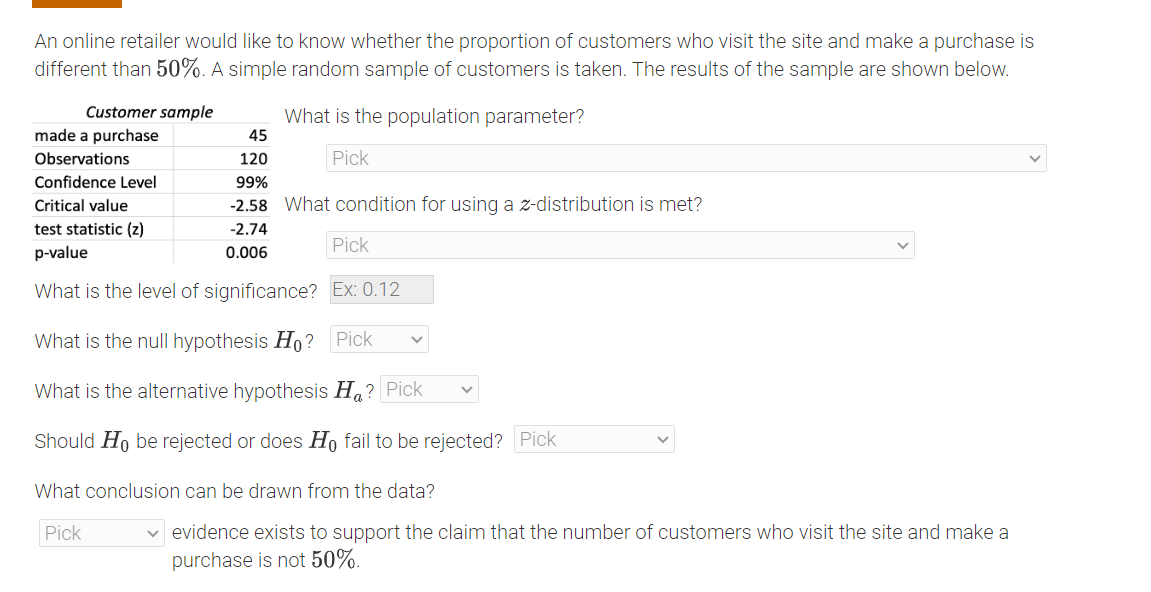Select the Confidence Level row label
The height and width of the screenshot is (592, 1151).
click(x=95, y=182)
